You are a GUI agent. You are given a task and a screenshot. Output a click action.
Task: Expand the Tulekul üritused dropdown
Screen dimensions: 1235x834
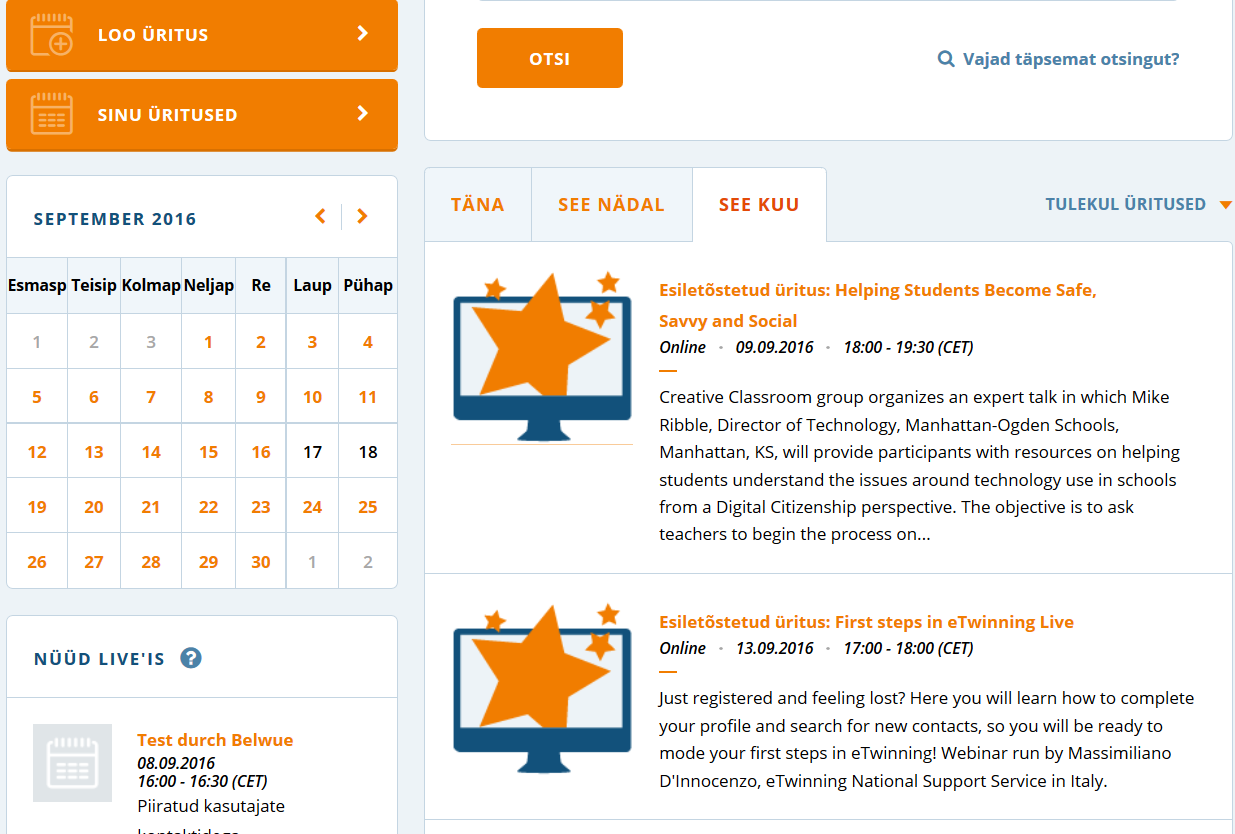(x=1225, y=205)
